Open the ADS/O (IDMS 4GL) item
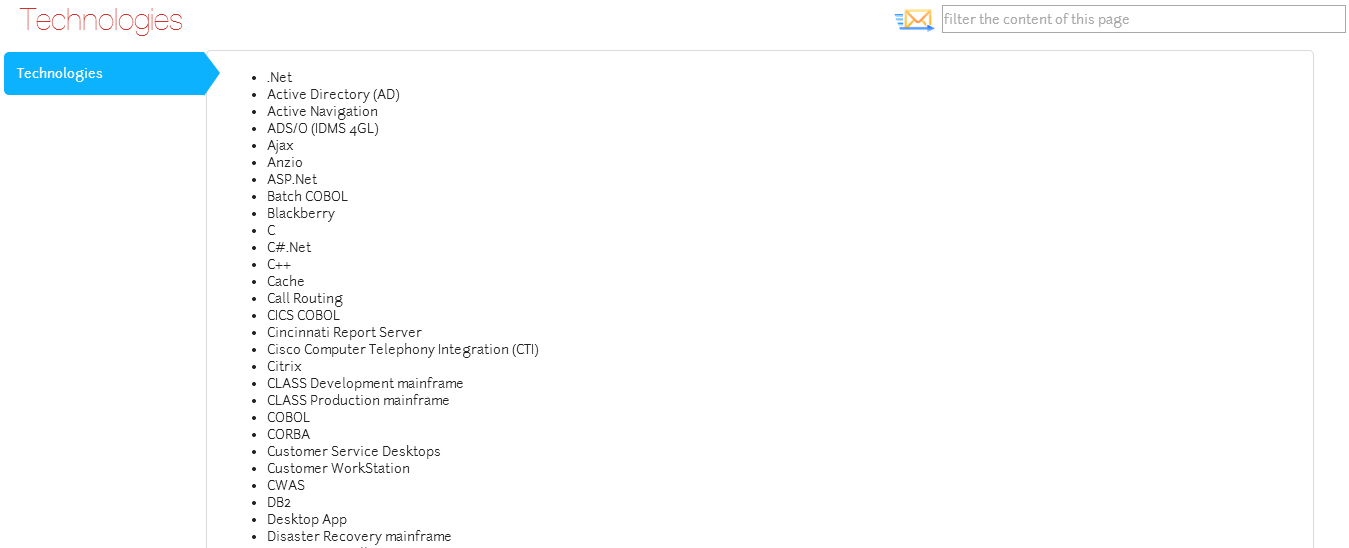This screenshot has height=548, width=1349. click(323, 129)
